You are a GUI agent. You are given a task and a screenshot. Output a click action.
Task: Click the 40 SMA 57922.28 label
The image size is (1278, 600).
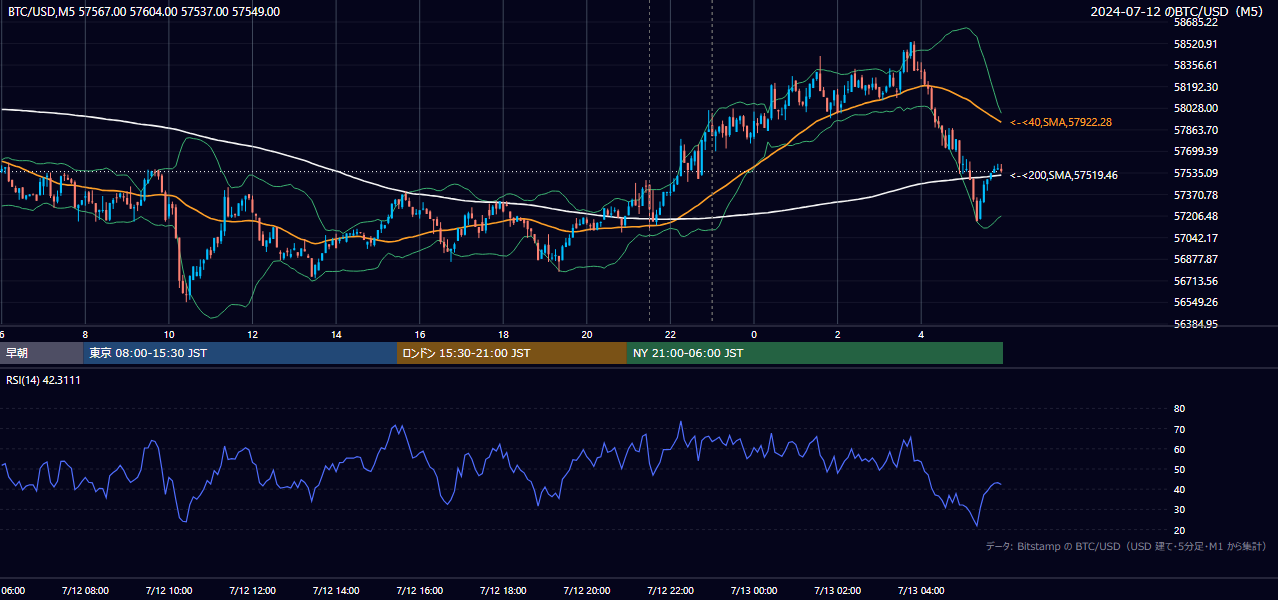(x=1061, y=122)
